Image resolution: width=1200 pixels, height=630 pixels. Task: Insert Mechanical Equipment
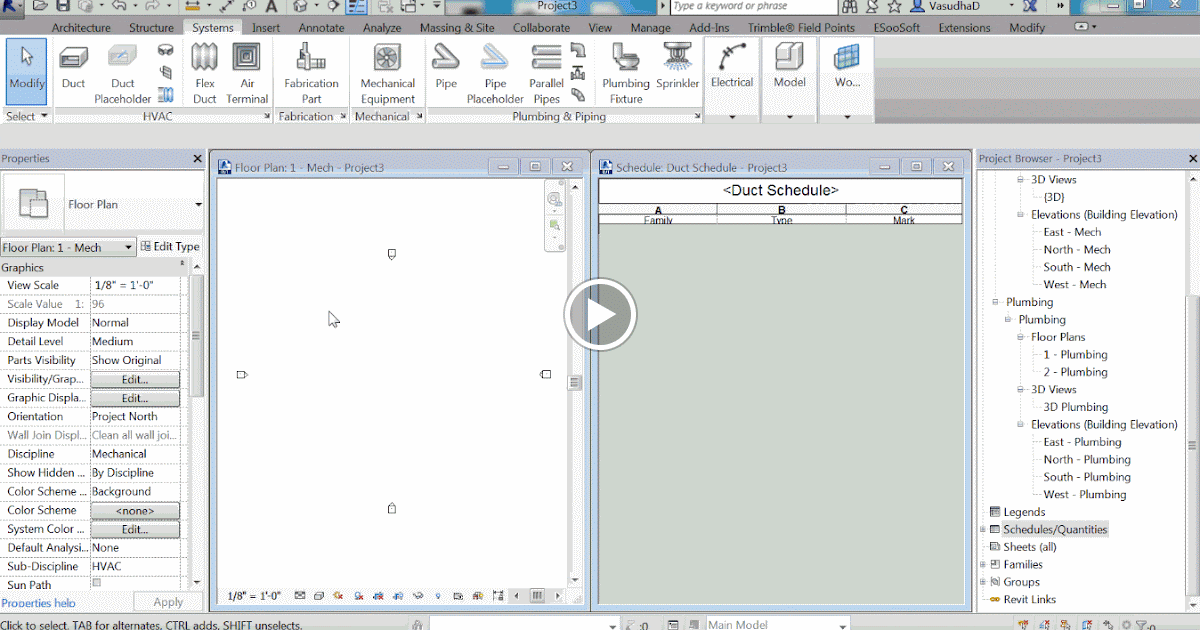(x=388, y=72)
